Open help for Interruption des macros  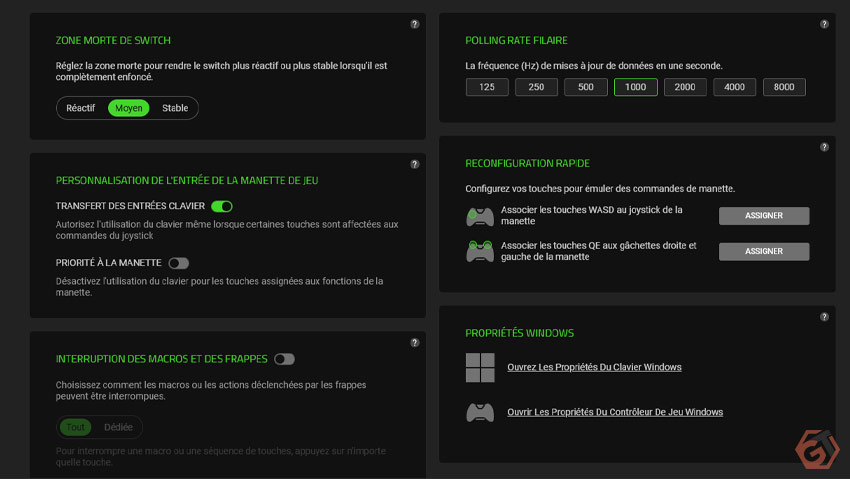click(415, 342)
